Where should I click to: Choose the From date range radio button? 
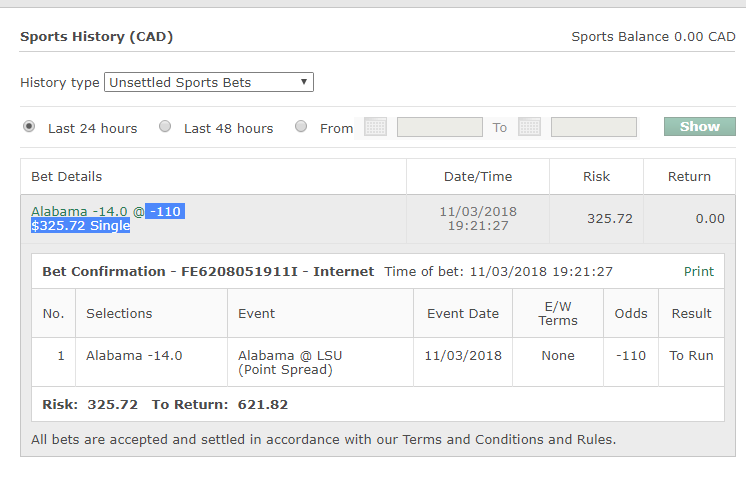pyautogui.click(x=301, y=127)
